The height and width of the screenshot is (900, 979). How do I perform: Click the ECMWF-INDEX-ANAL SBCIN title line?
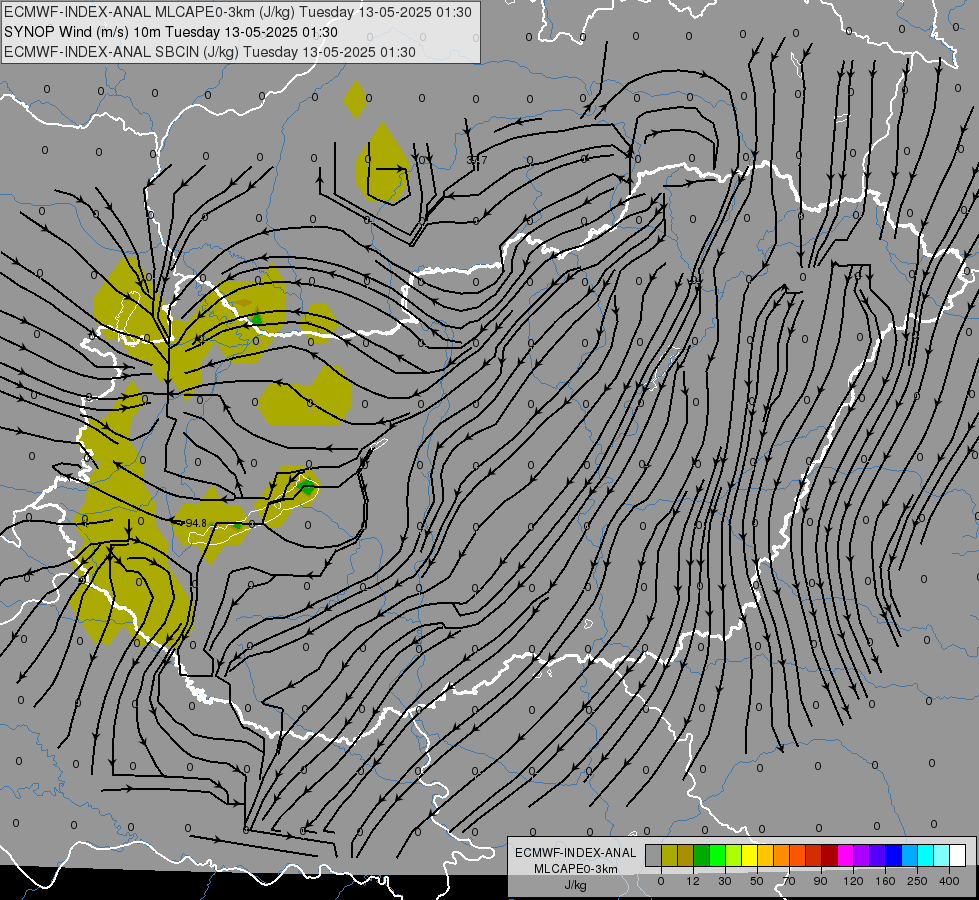tap(210, 52)
